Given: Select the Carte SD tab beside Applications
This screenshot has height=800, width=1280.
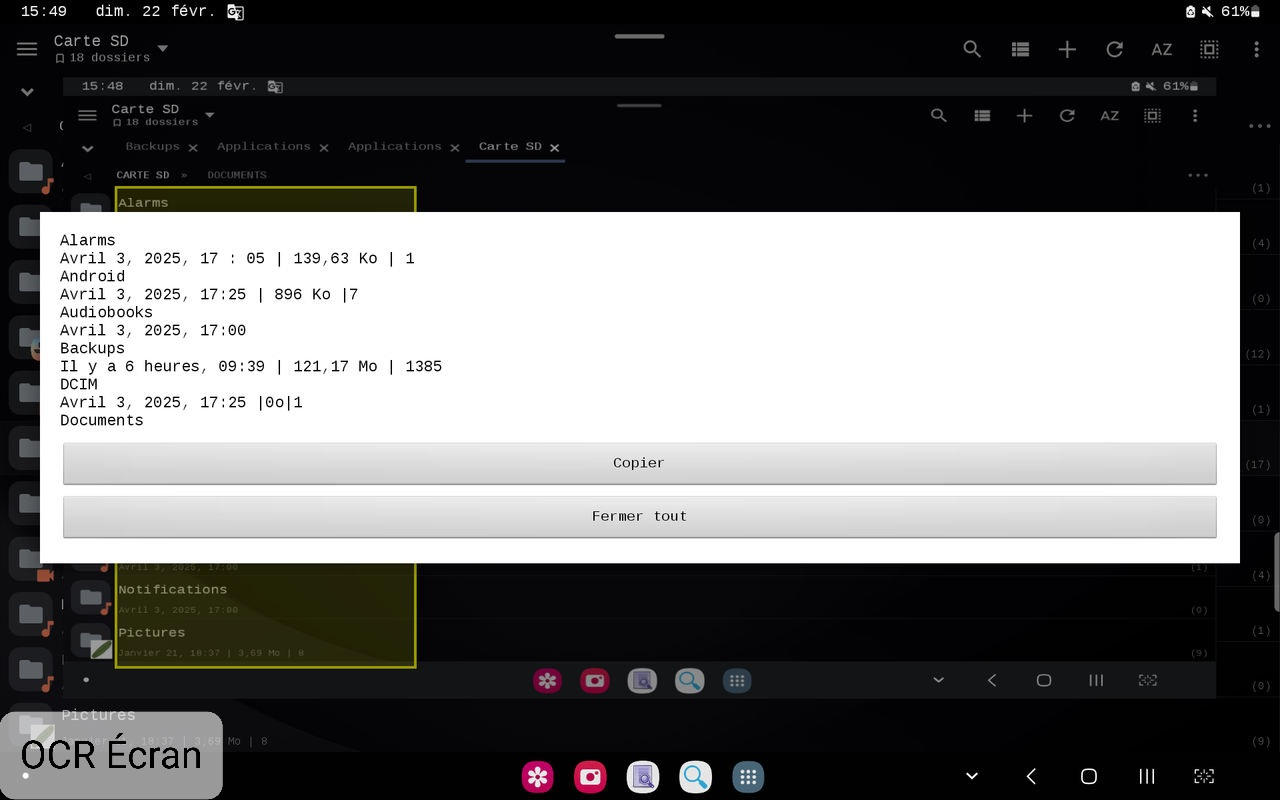Looking at the screenshot, I should (x=510, y=147).
